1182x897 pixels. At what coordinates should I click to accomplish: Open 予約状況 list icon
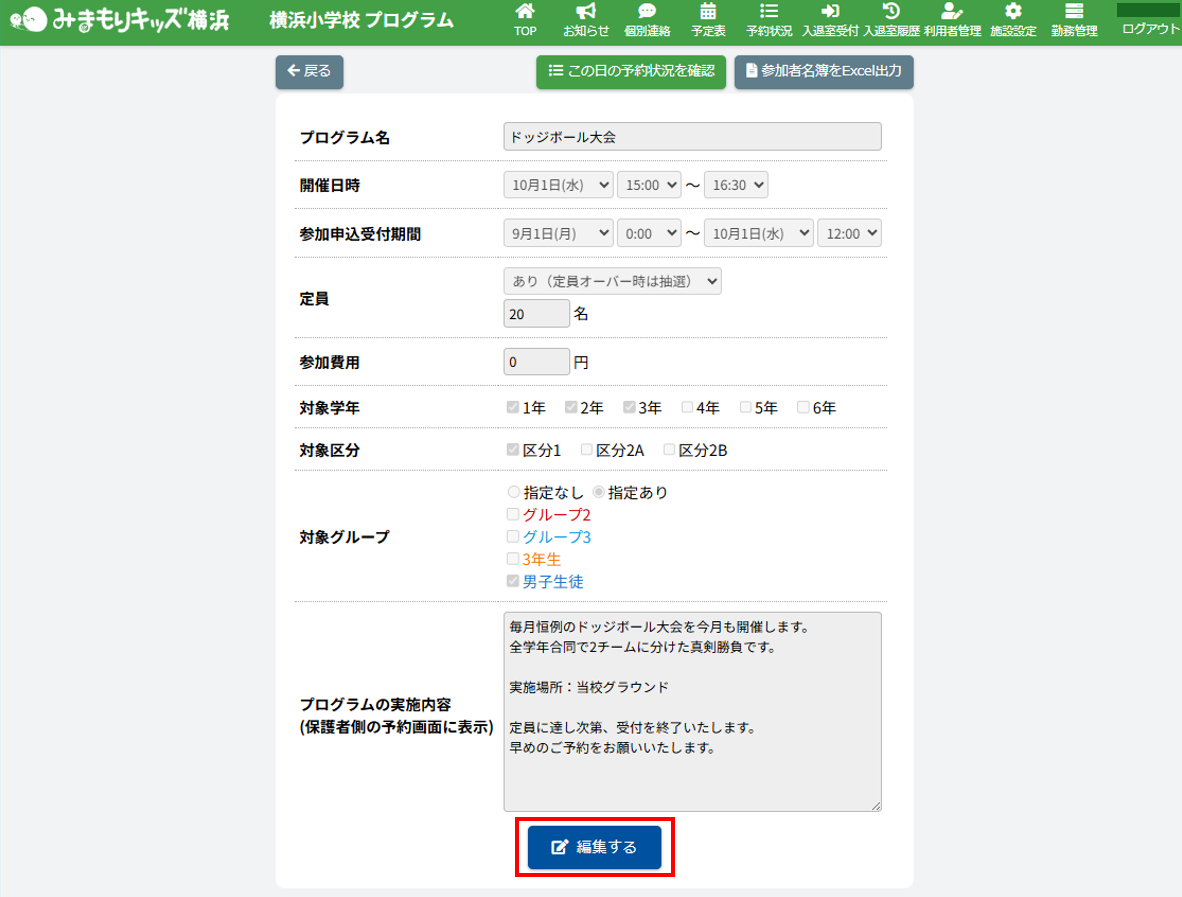769,12
